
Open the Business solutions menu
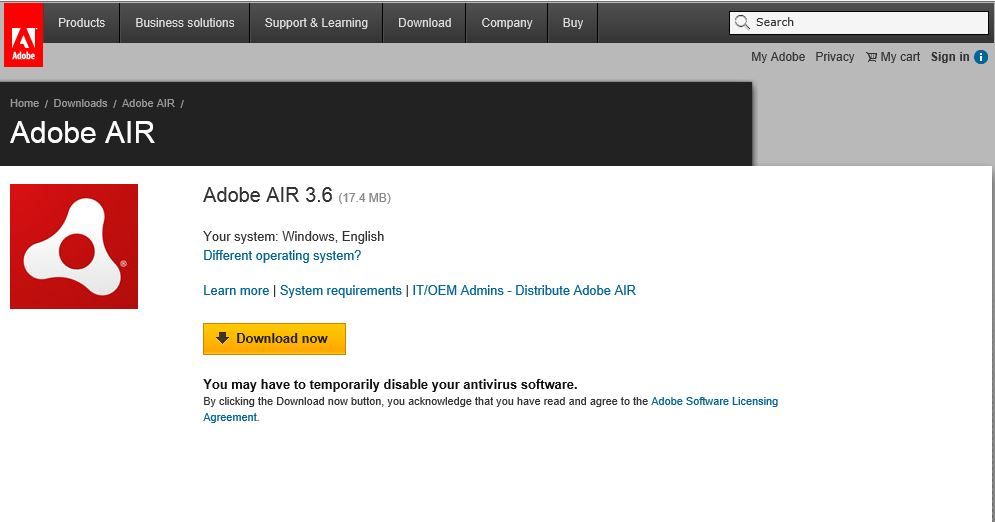click(185, 22)
